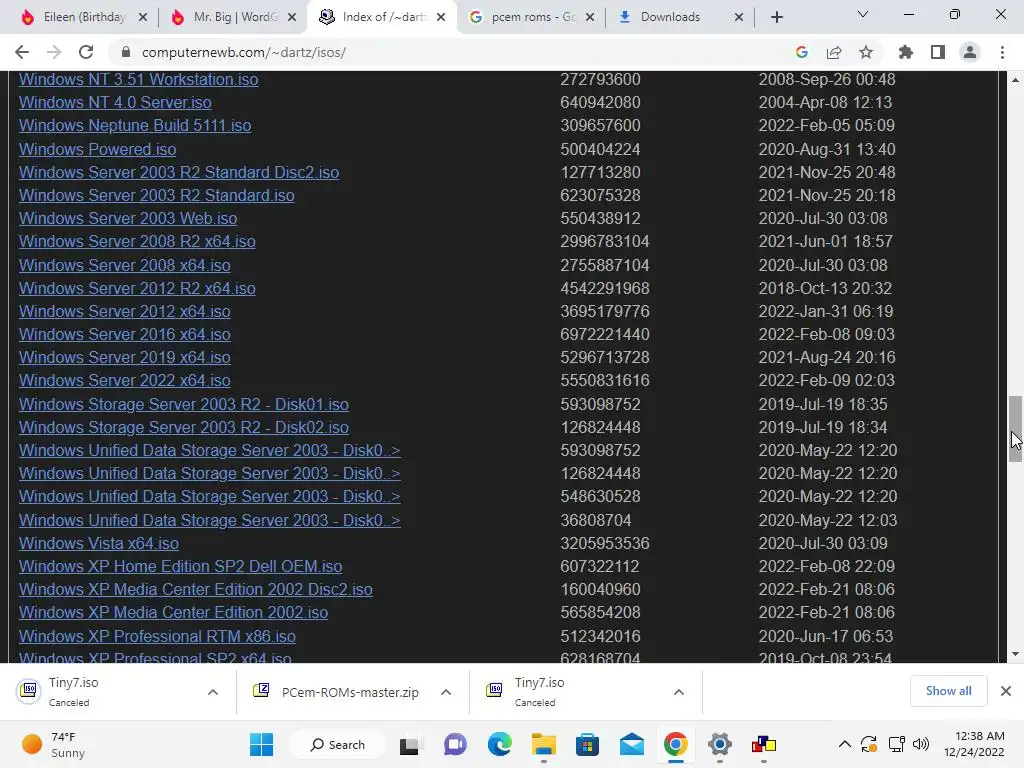Share this page via the share icon
The width and height of the screenshot is (1024, 768).
pos(834,52)
